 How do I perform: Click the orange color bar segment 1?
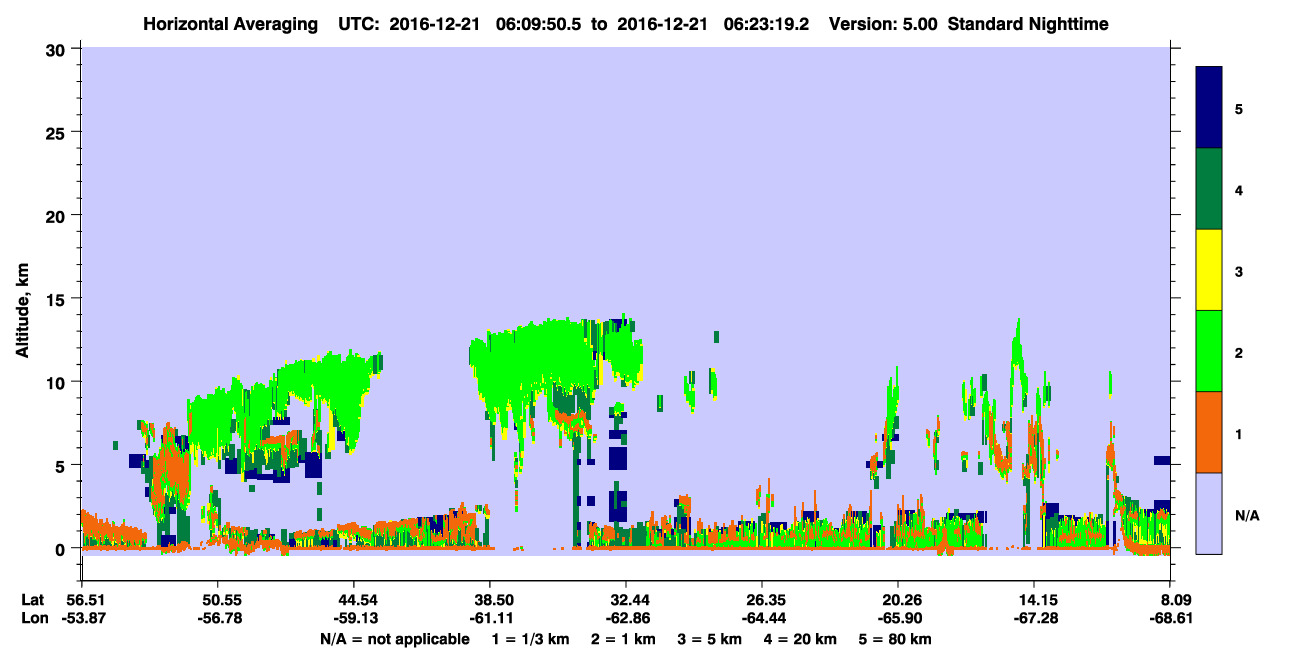[1209, 432]
